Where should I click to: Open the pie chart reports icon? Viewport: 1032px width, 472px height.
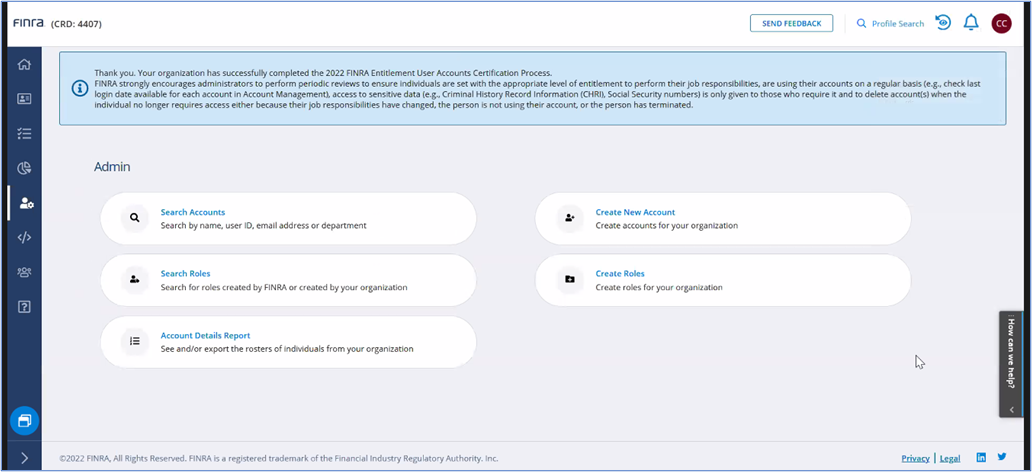click(x=24, y=168)
